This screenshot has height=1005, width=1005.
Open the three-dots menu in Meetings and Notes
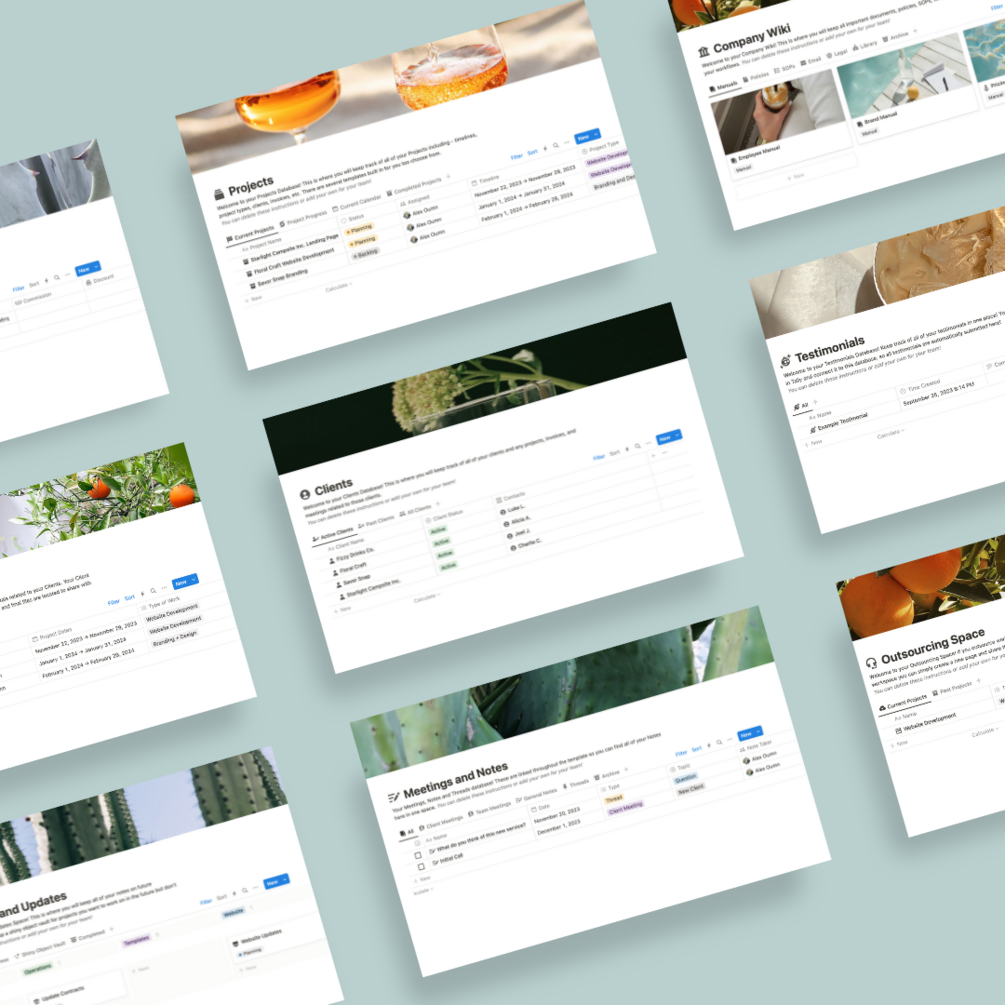[729, 740]
